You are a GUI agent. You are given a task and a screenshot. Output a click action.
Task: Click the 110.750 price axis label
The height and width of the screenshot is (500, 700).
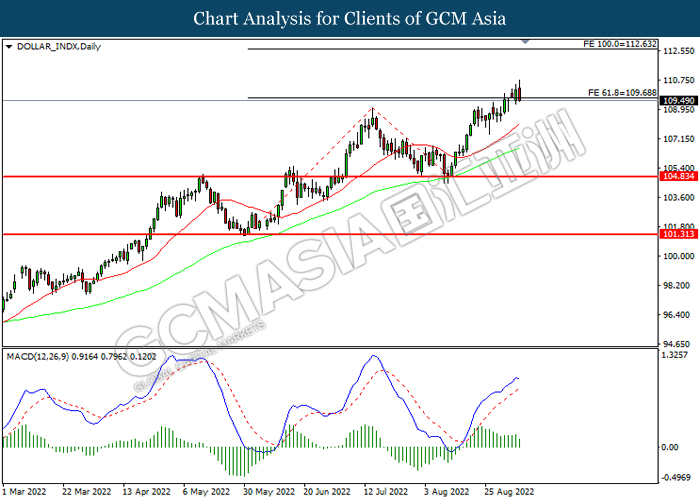pos(679,80)
